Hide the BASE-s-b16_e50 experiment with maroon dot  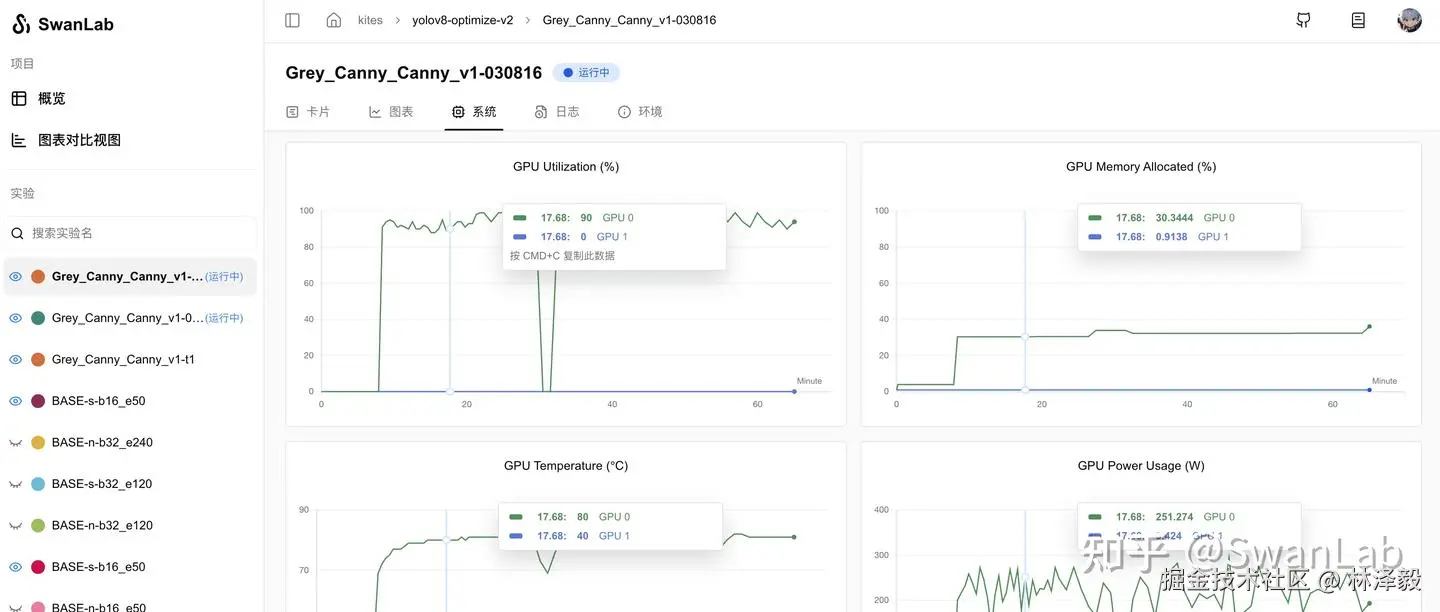(15, 401)
